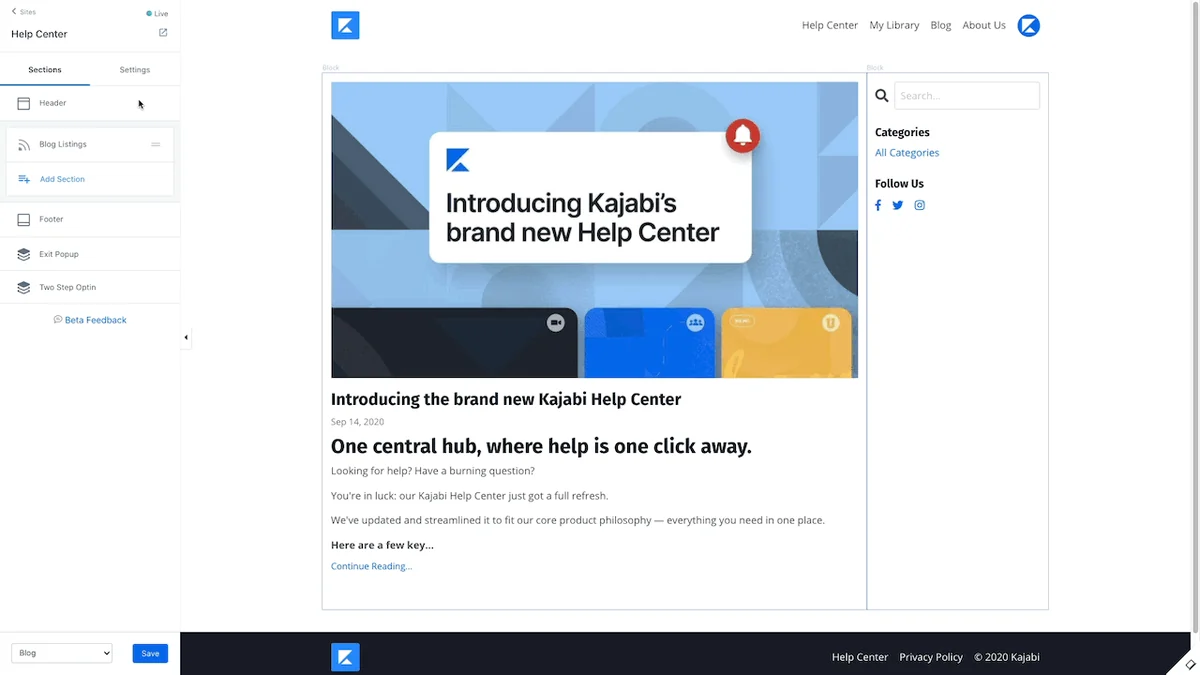Grab the Blog Listings drag handle
The height and width of the screenshot is (675, 1200).
tap(156, 145)
